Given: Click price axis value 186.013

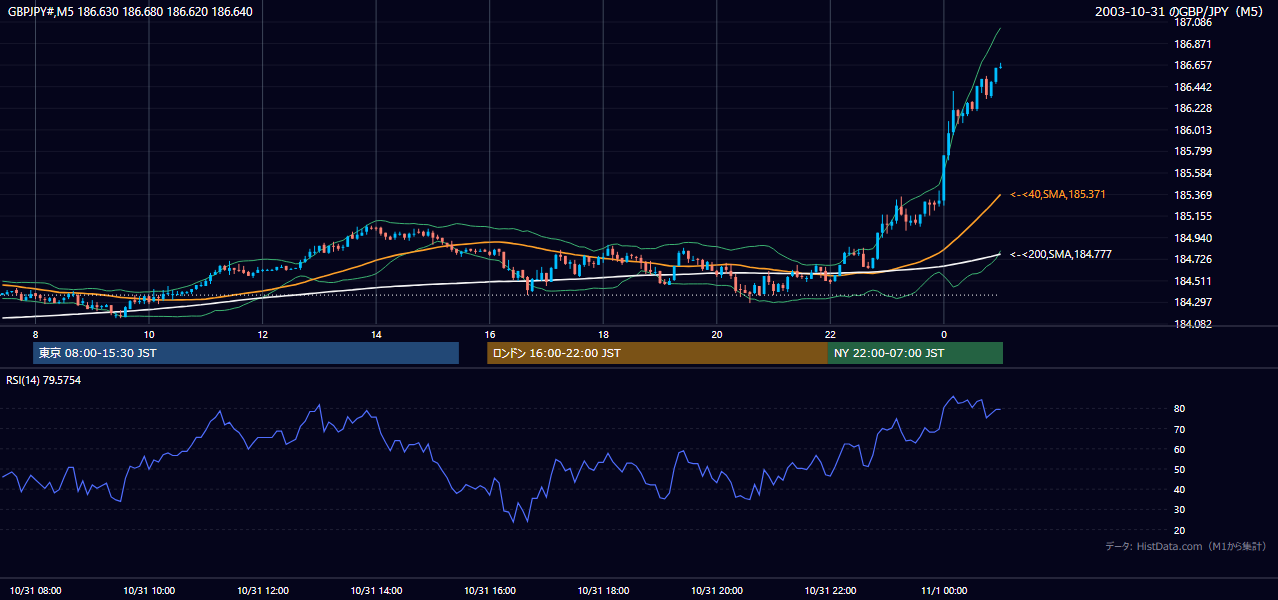Looking at the screenshot, I should [x=1193, y=130].
